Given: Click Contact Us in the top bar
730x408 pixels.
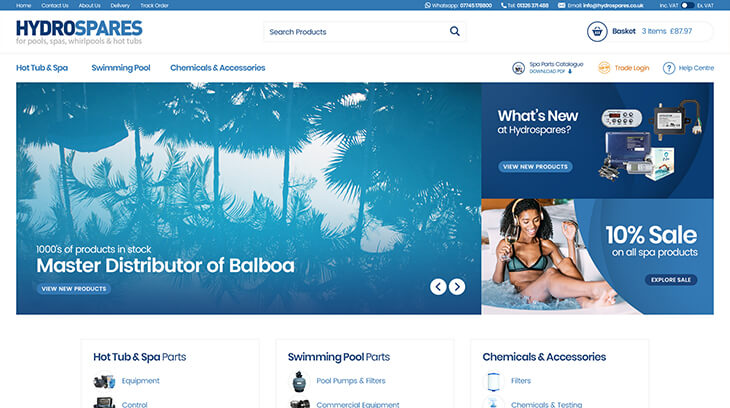Looking at the screenshot, I should 55,6.
